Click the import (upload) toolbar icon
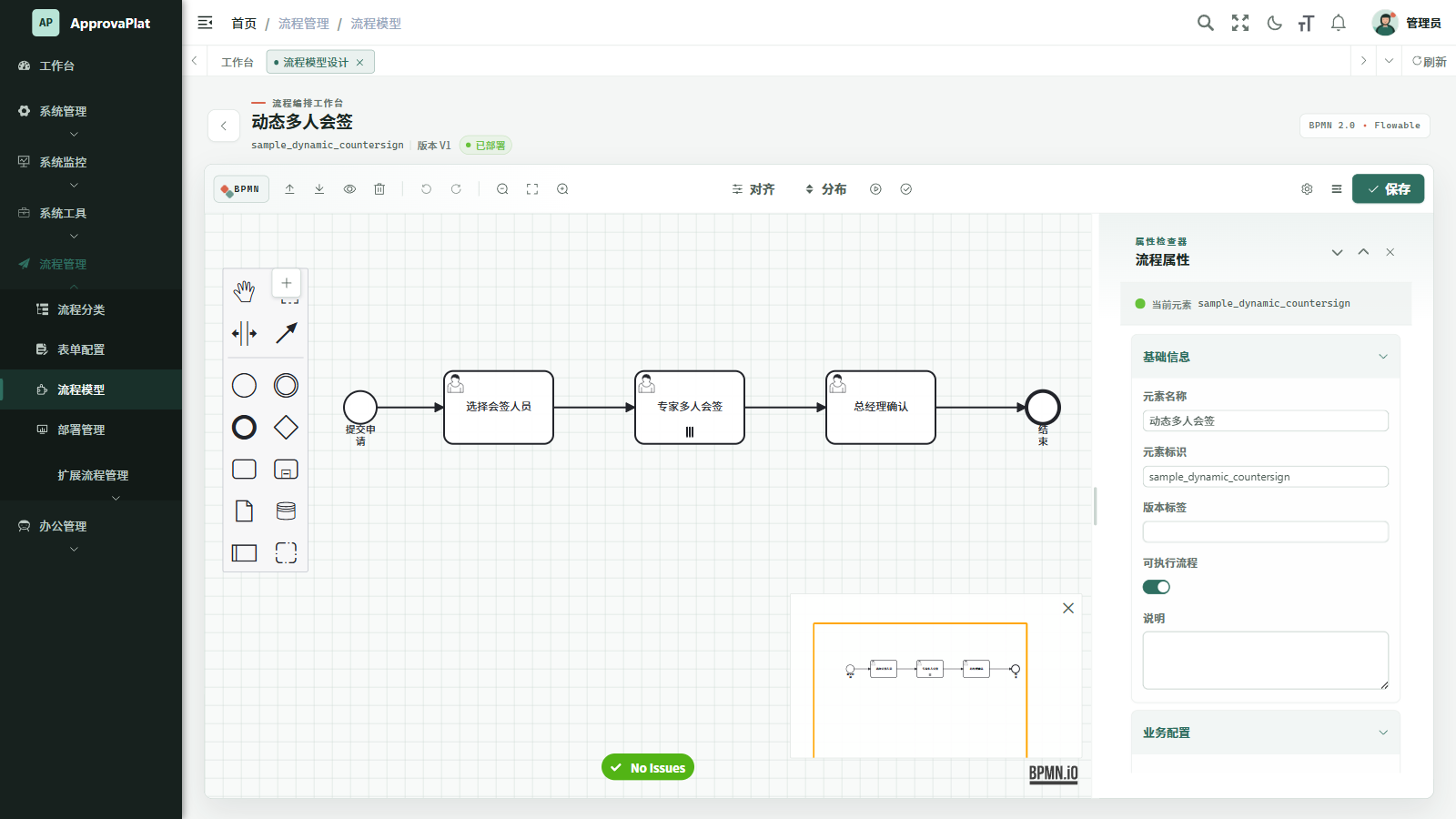Screen dimensions: 1456x819 pos(289,189)
